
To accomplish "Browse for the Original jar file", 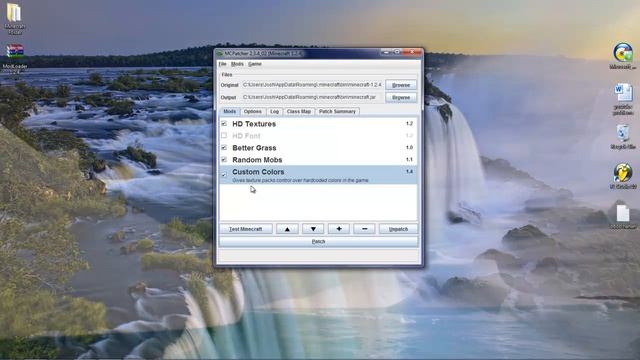I will (401, 85).
